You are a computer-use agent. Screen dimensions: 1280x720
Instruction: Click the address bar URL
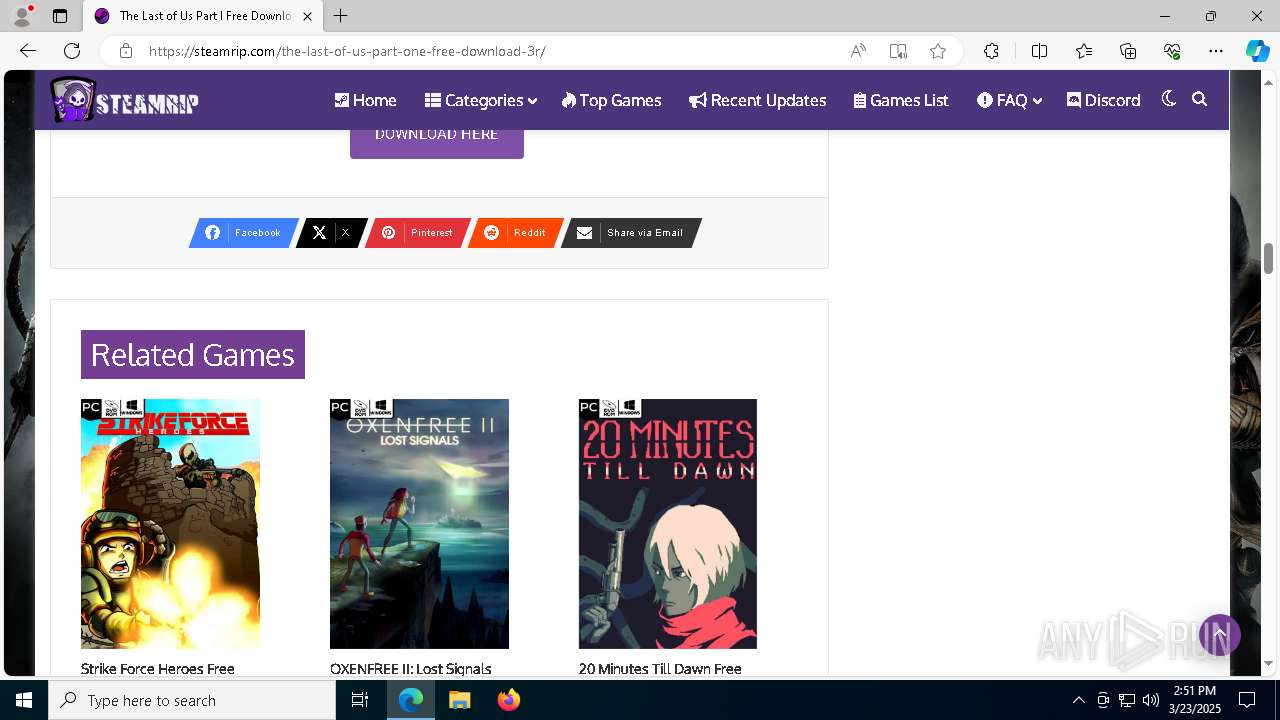[x=347, y=51]
